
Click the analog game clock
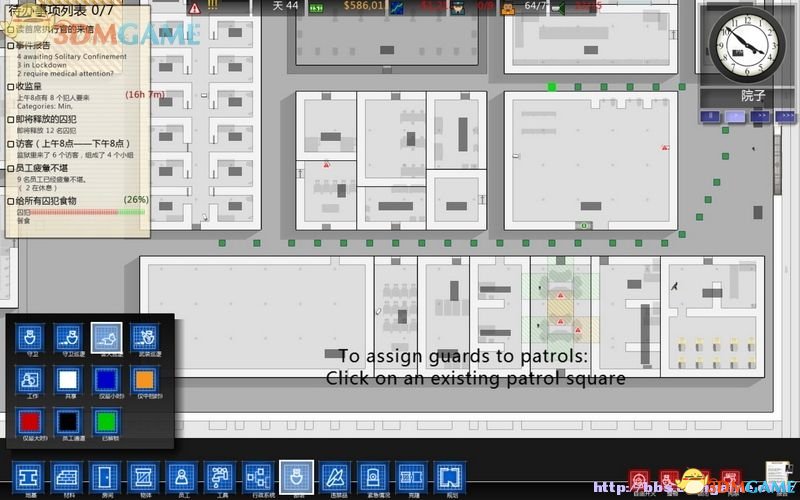coord(747,45)
